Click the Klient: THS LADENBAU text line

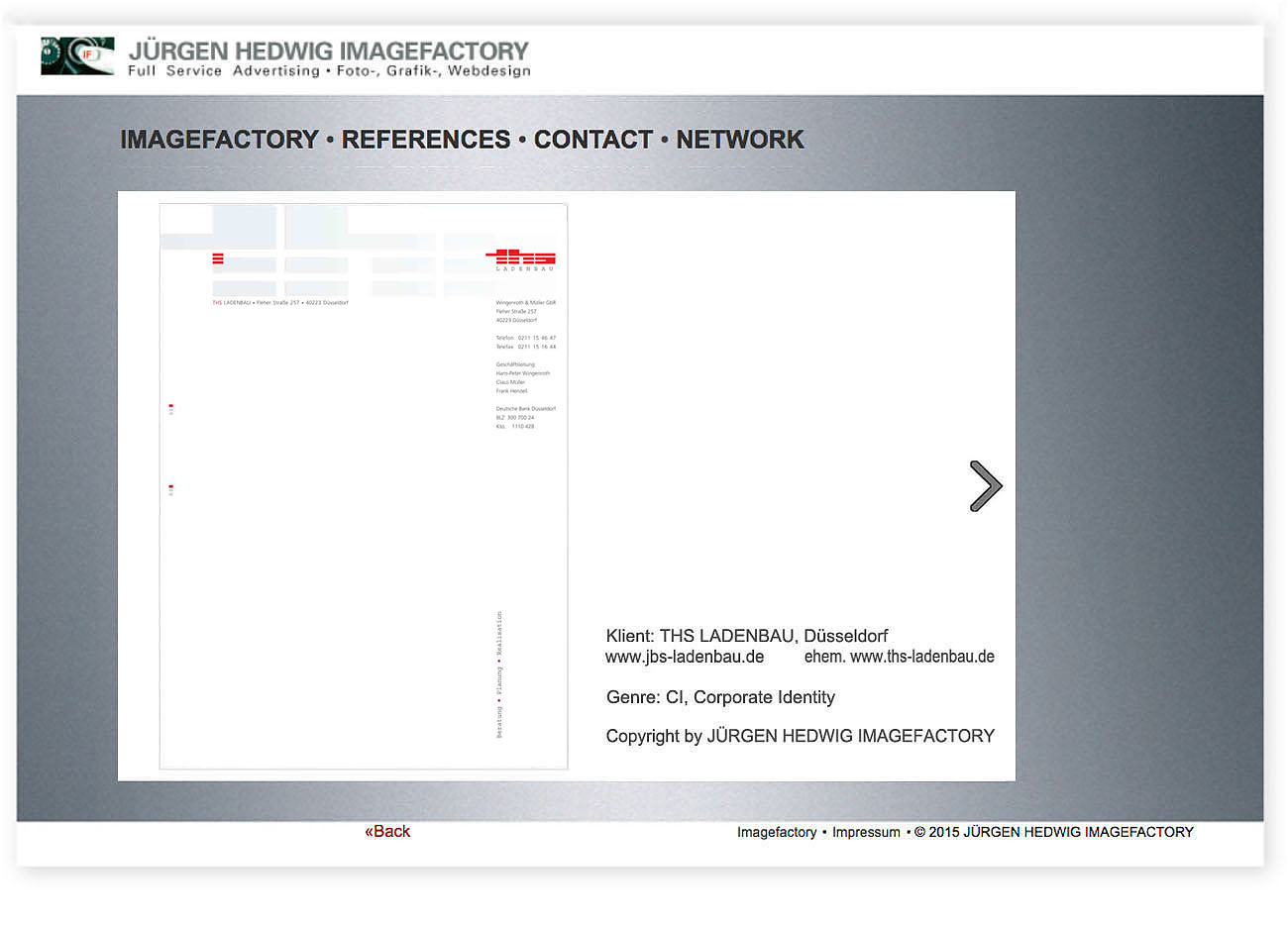point(746,636)
